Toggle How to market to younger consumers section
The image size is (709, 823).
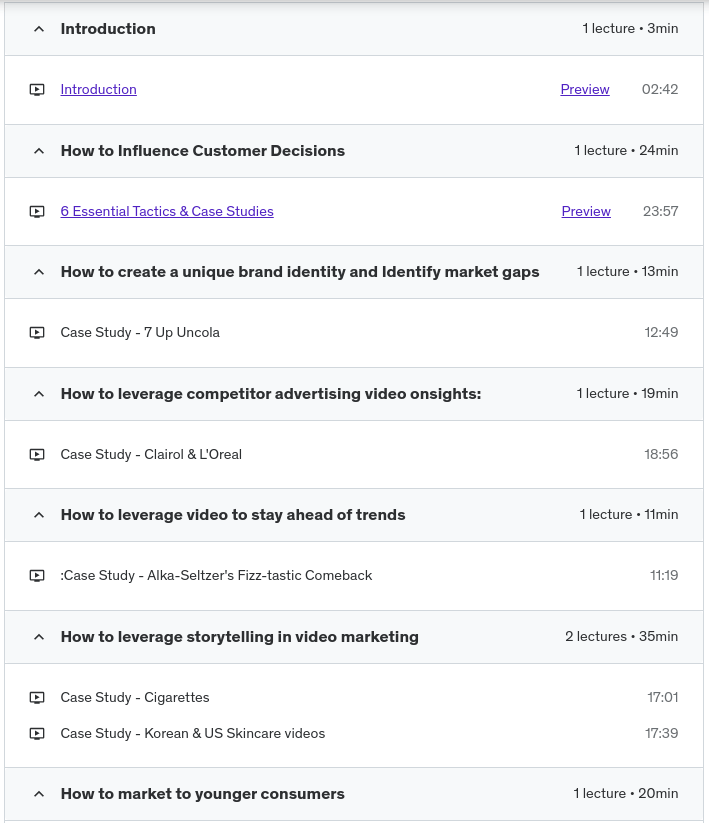[x=39, y=794]
